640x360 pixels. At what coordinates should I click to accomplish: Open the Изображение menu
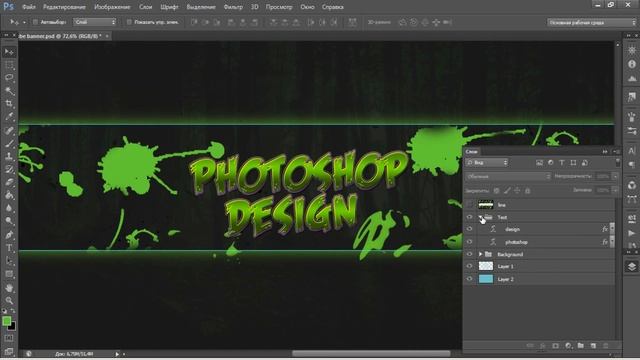[x=112, y=7]
